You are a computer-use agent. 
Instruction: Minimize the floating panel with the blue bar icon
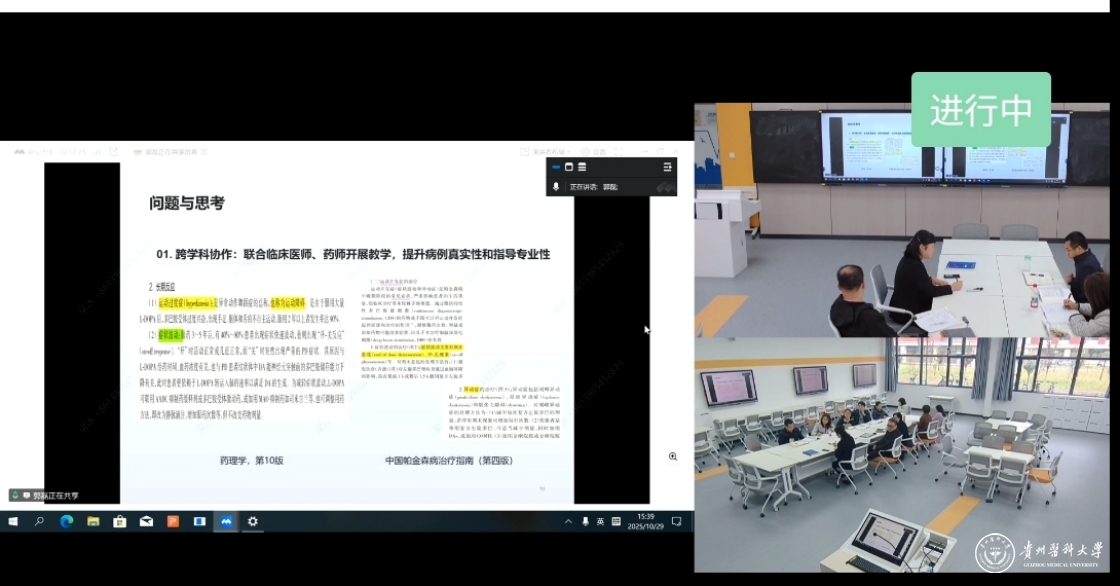556,167
